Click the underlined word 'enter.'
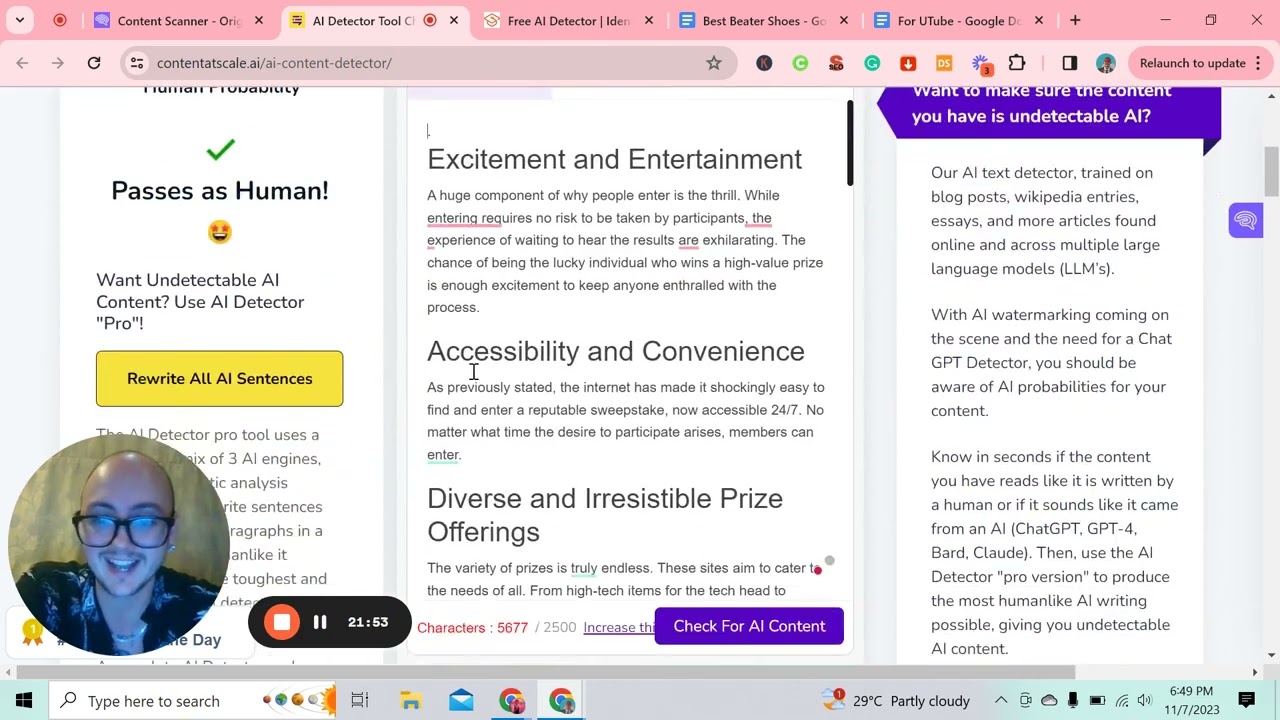The height and width of the screenshot is (720, 1280). [x=444, y=455]
